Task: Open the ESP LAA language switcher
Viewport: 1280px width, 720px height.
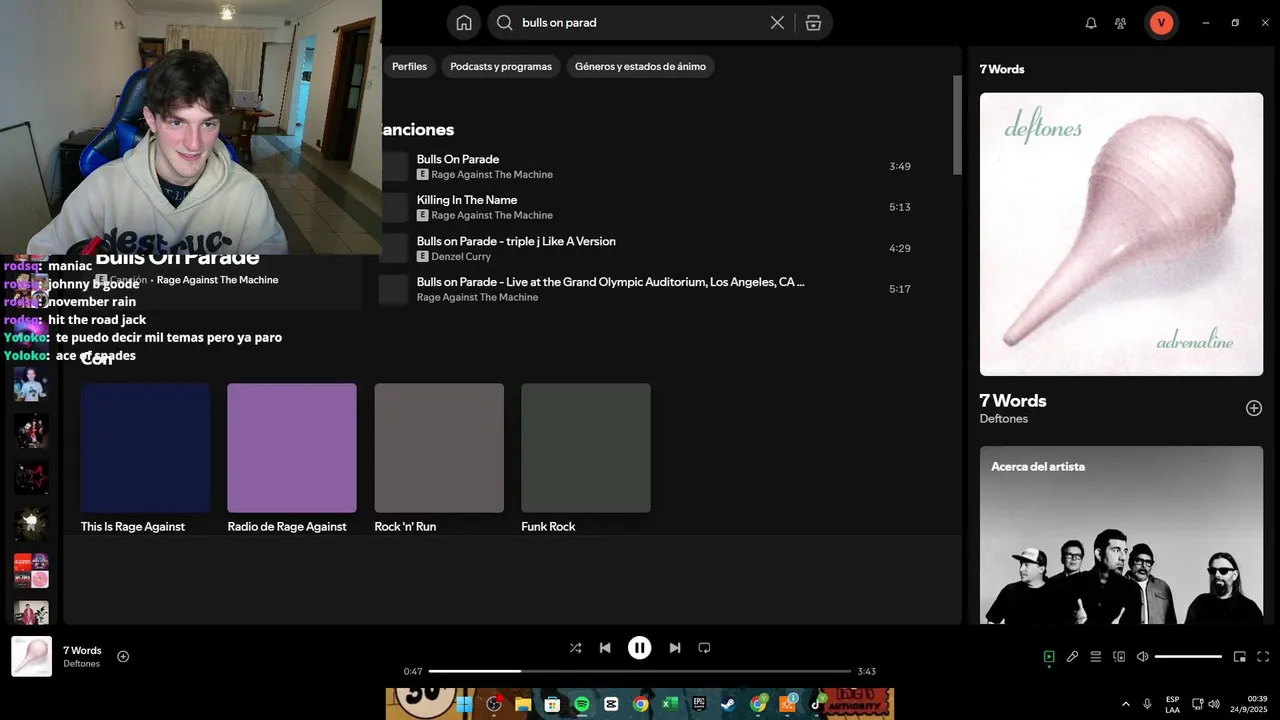Action: [1172, 704]
